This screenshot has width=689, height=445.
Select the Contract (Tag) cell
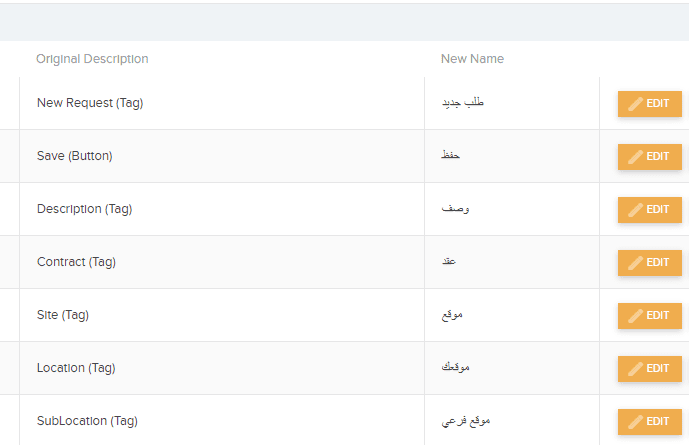coord(222,262)
